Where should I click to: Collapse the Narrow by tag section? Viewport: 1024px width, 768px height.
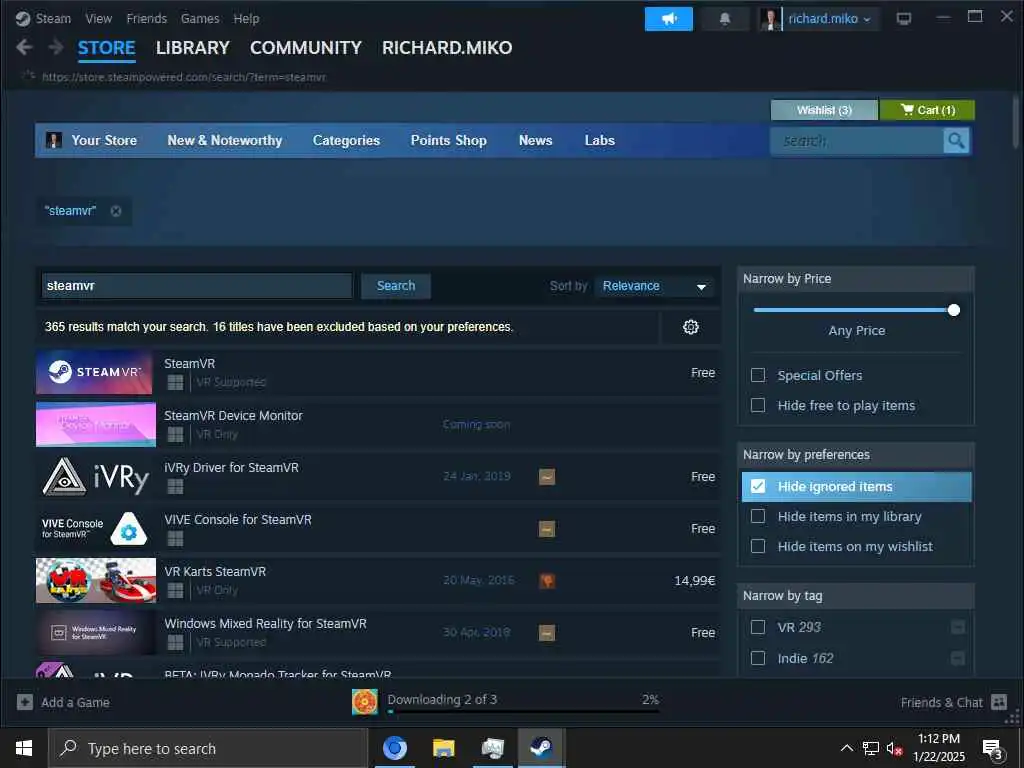pyautogui.click(x=856, y=596)
